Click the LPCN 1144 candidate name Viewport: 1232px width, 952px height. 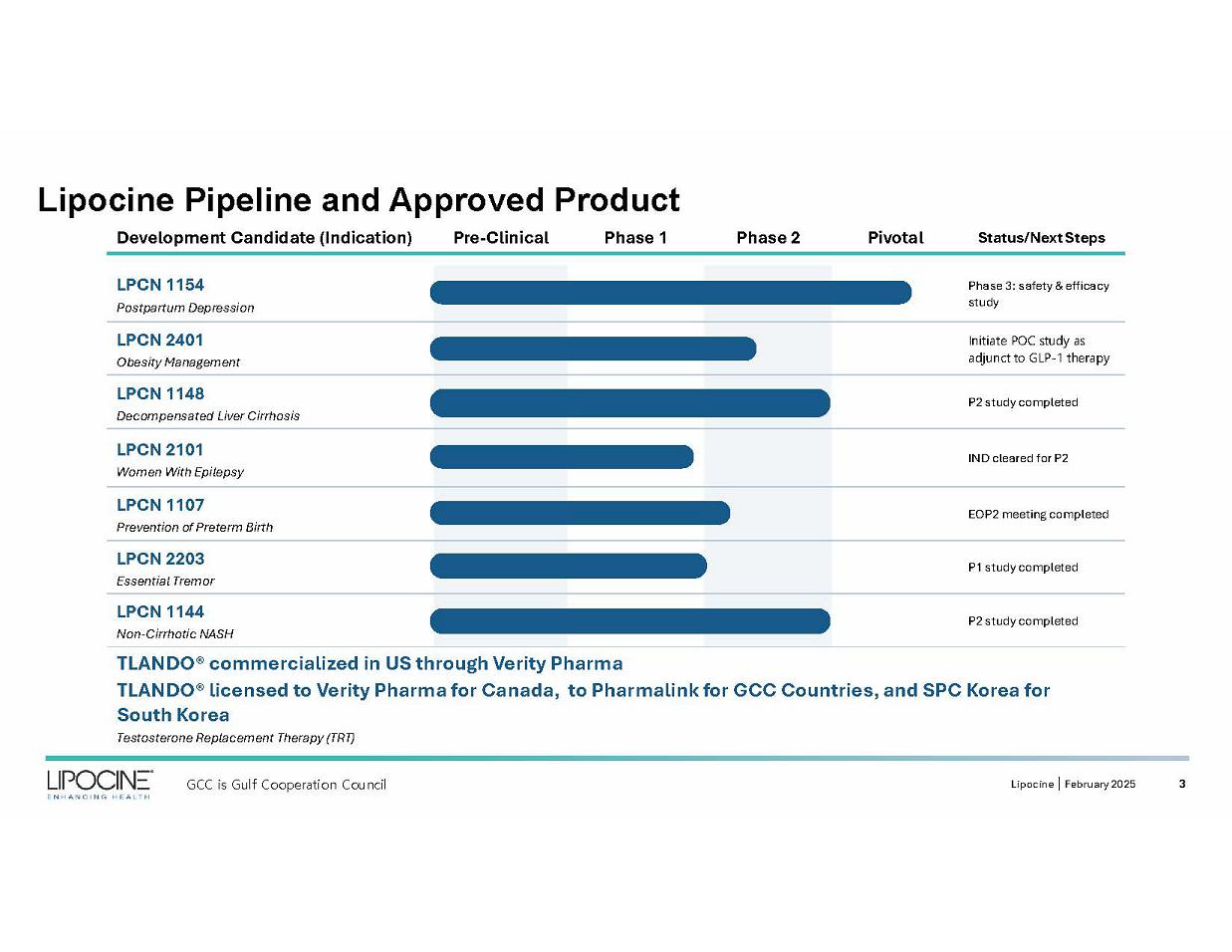pyautogui.click(x=160, y=611)
